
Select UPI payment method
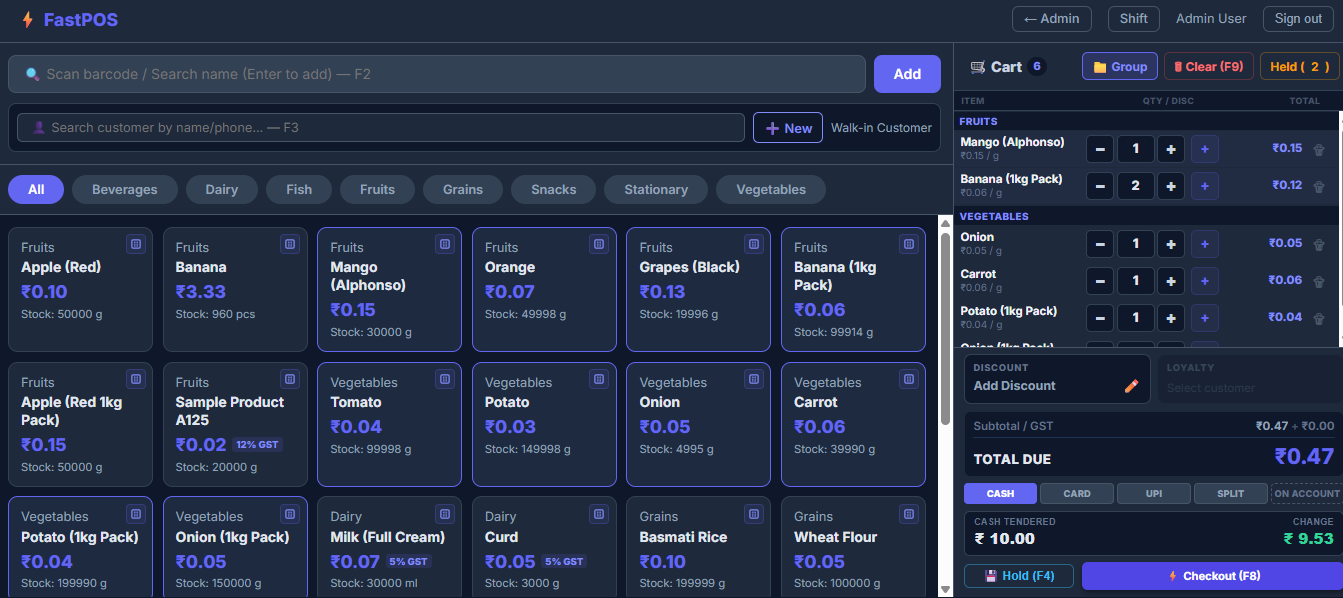point(1154,493)
